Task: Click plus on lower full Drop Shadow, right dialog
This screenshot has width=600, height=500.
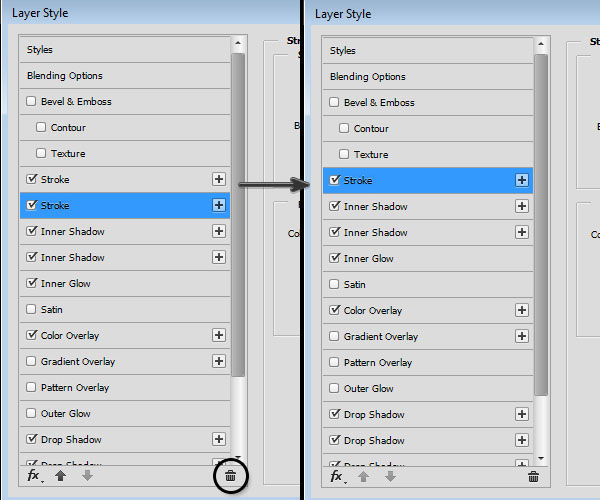Action: (x=522, y=440)
